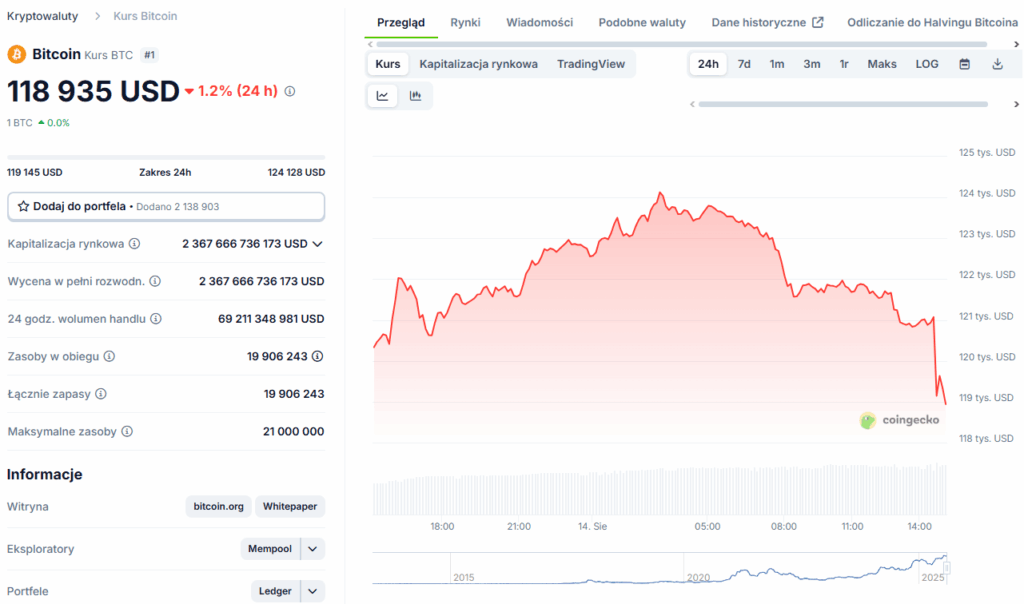
Task: Select Maks time range
Action: tap(882, 64)
